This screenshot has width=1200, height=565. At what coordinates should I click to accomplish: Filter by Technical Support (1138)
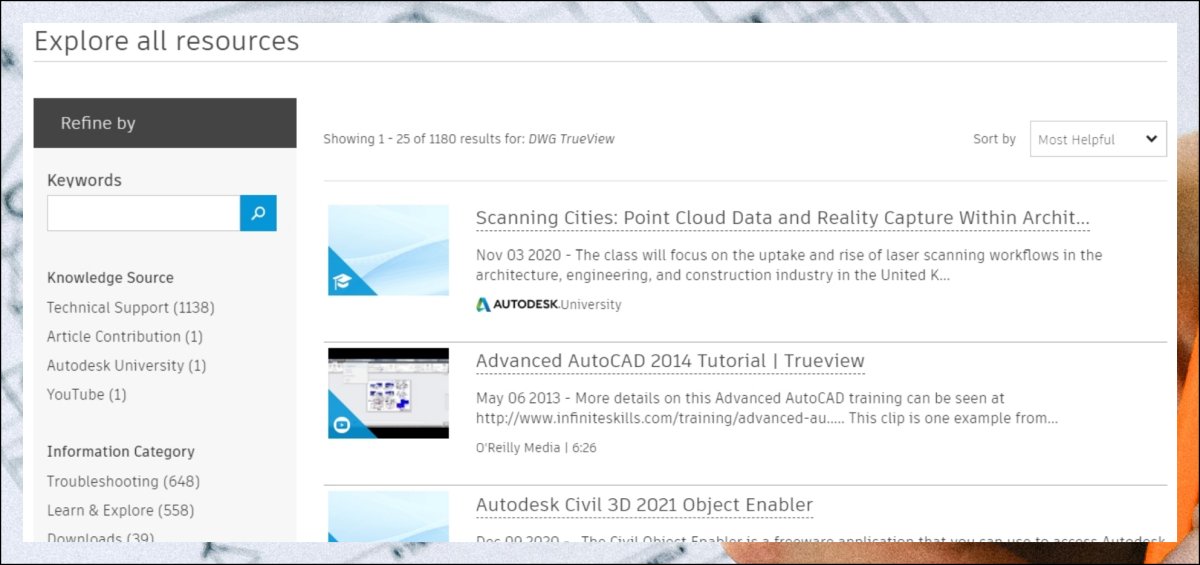[x=131, y=308]
